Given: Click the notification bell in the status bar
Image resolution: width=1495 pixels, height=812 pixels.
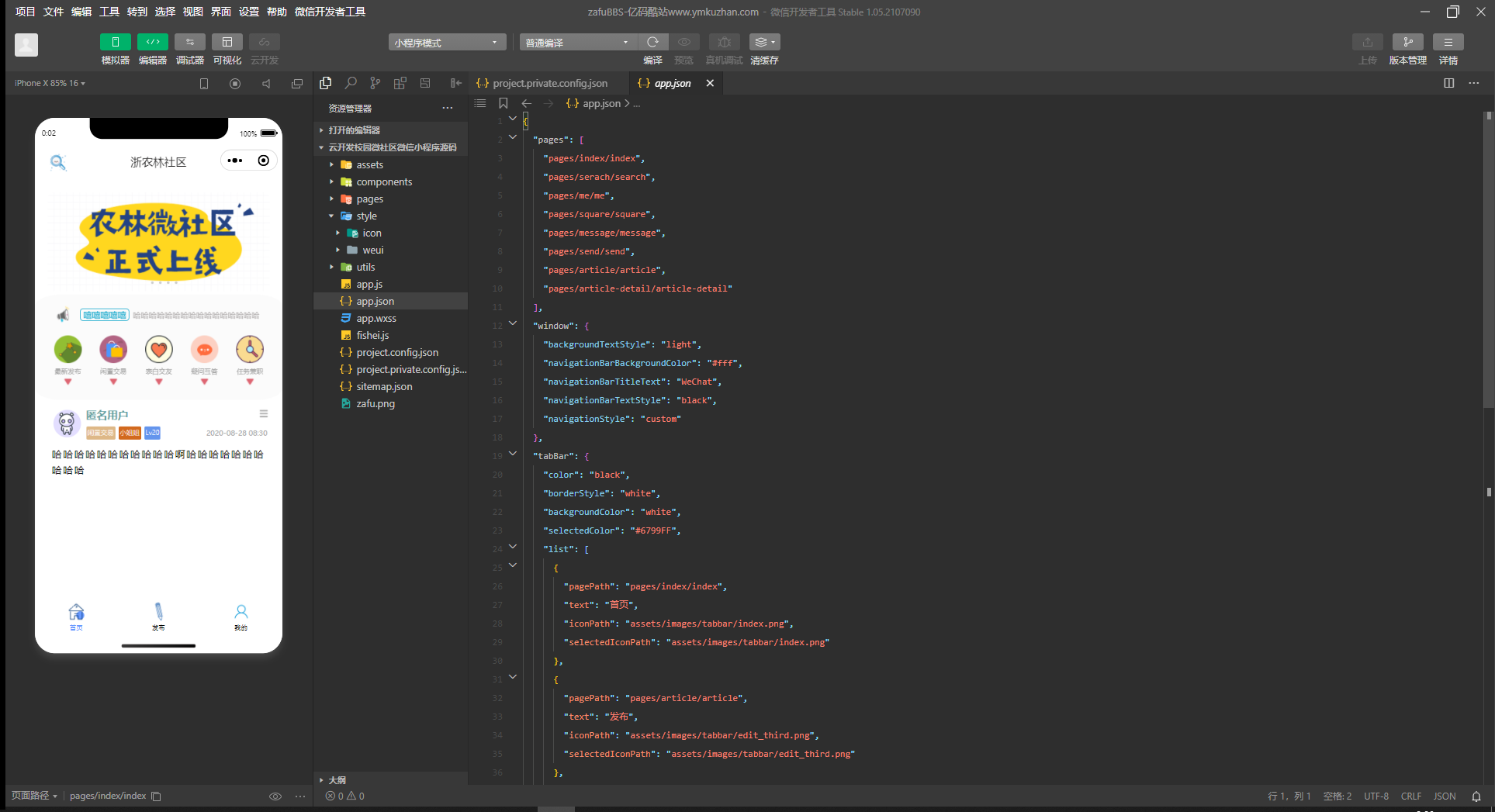Looking at the screenshot, I should pyautogui.click(x=1476, y=796).
